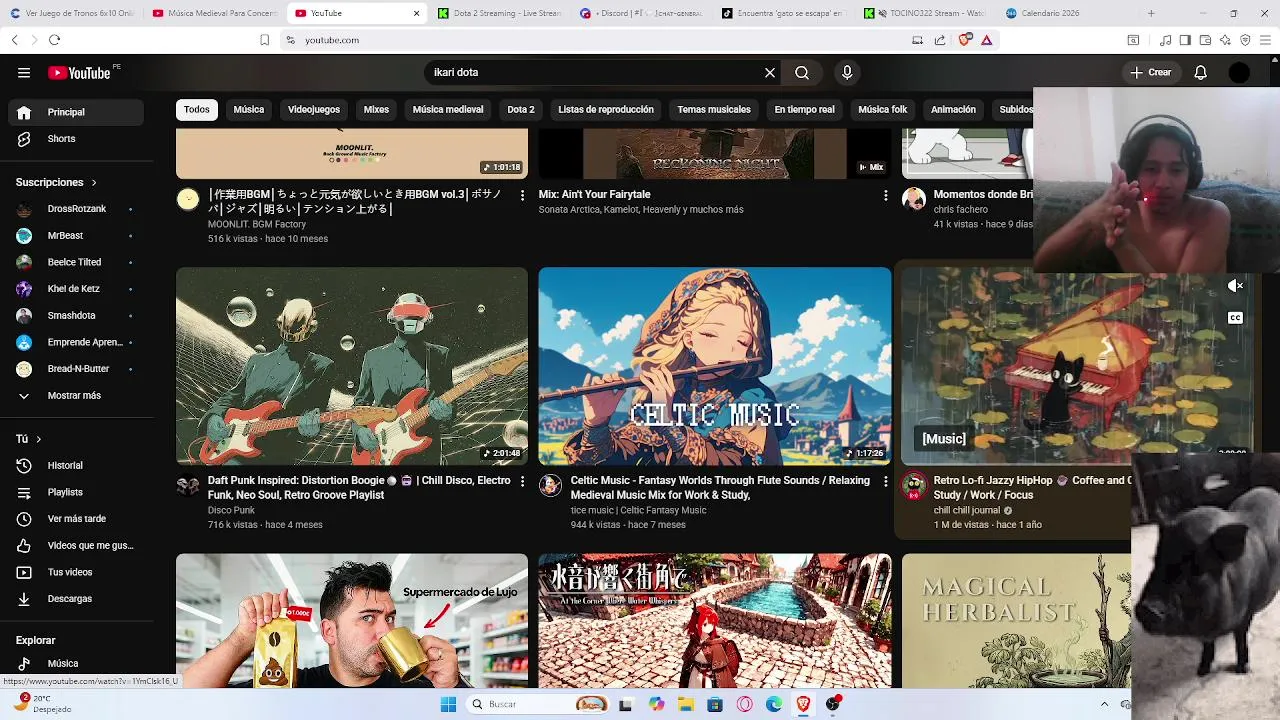Open Tus videos in the sidebar
The image size is (1280, 720).
[x=76, y=572]
